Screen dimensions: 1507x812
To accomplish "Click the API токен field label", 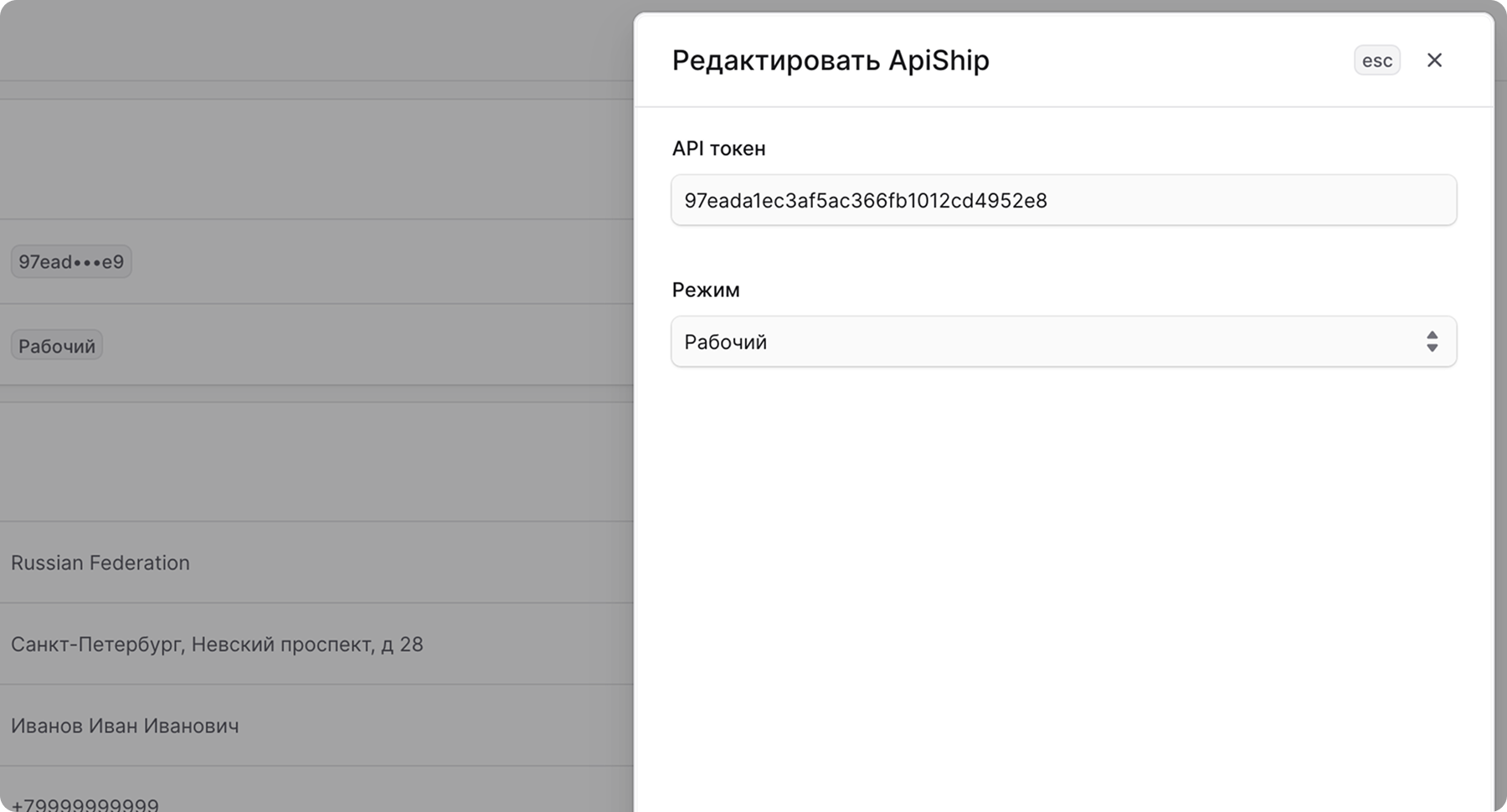I will (x=718, y=148).
